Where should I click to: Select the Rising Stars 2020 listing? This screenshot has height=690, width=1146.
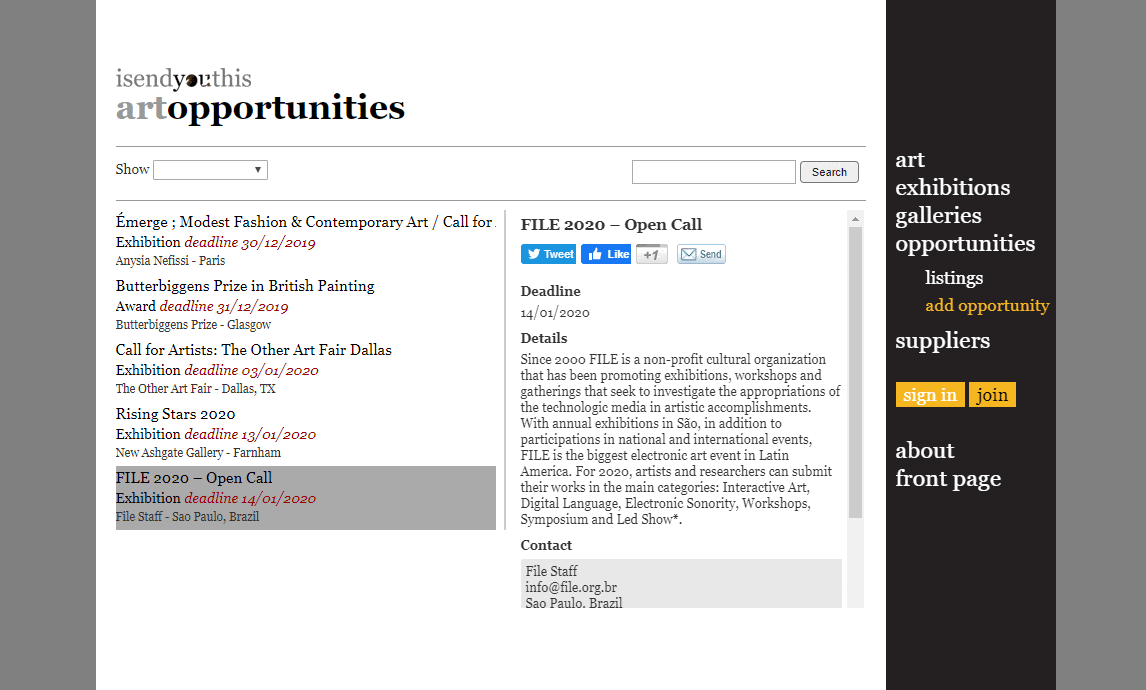click(x=176, y=414)
